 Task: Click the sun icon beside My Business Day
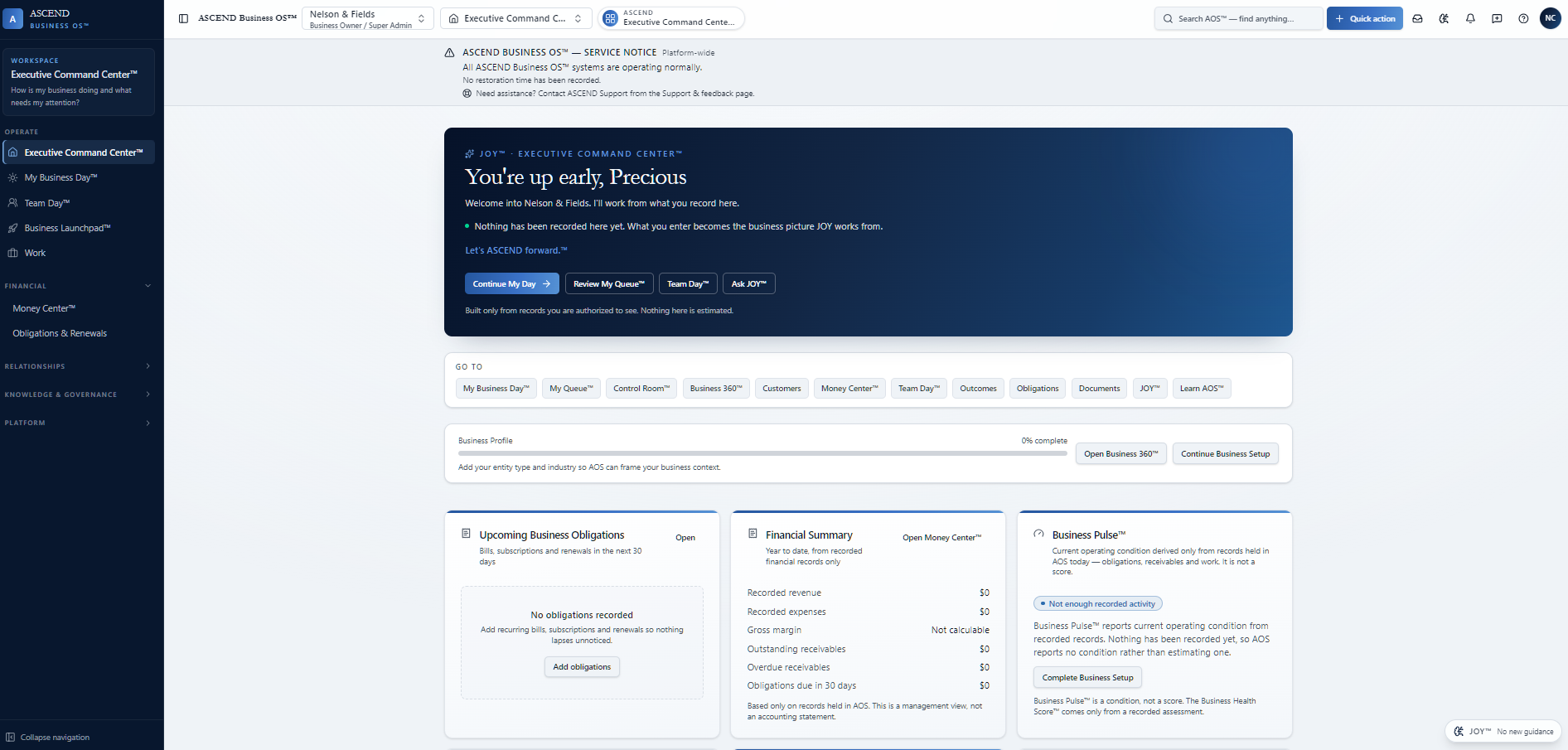[12, 177]
